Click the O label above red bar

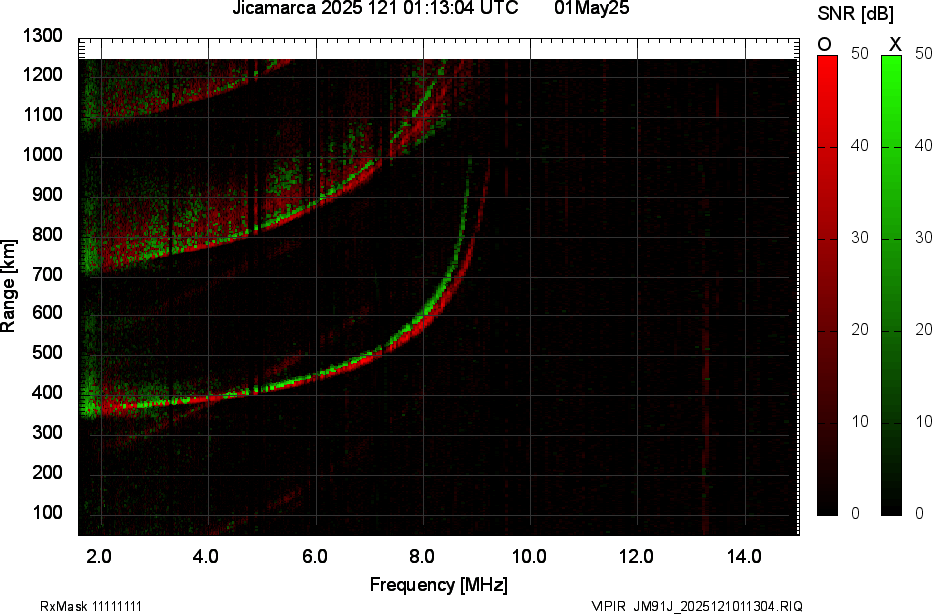click(x=824, y=45)
